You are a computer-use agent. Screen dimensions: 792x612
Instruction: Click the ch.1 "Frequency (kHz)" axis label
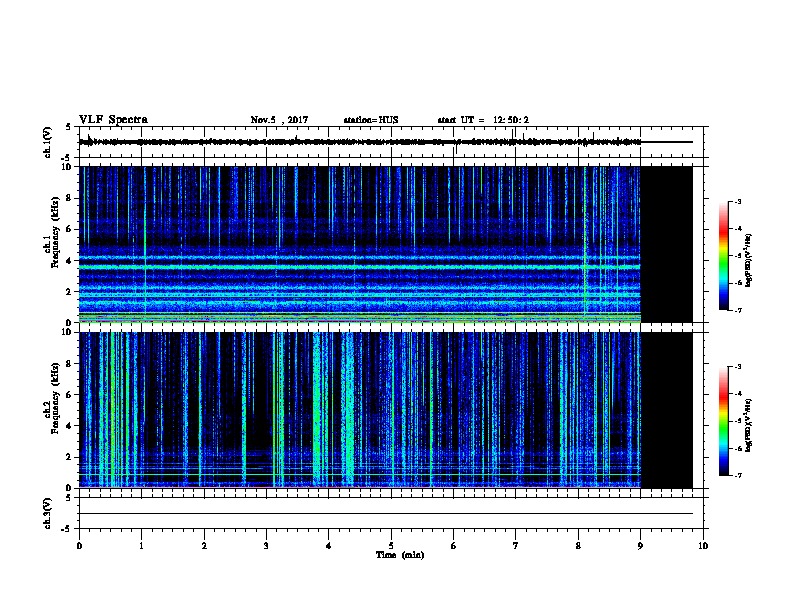(55, 232)
